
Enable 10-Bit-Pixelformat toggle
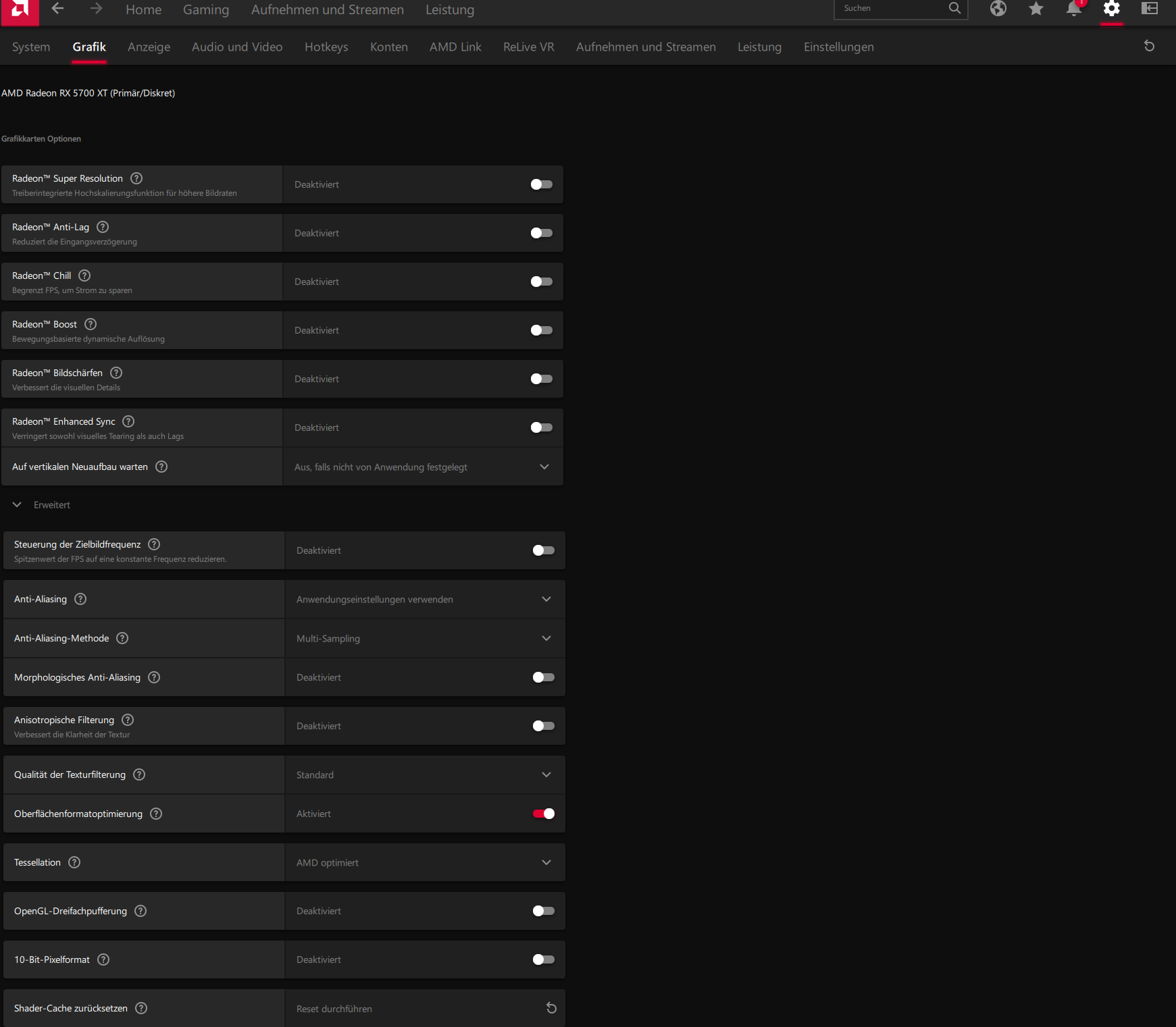[544, 959]
